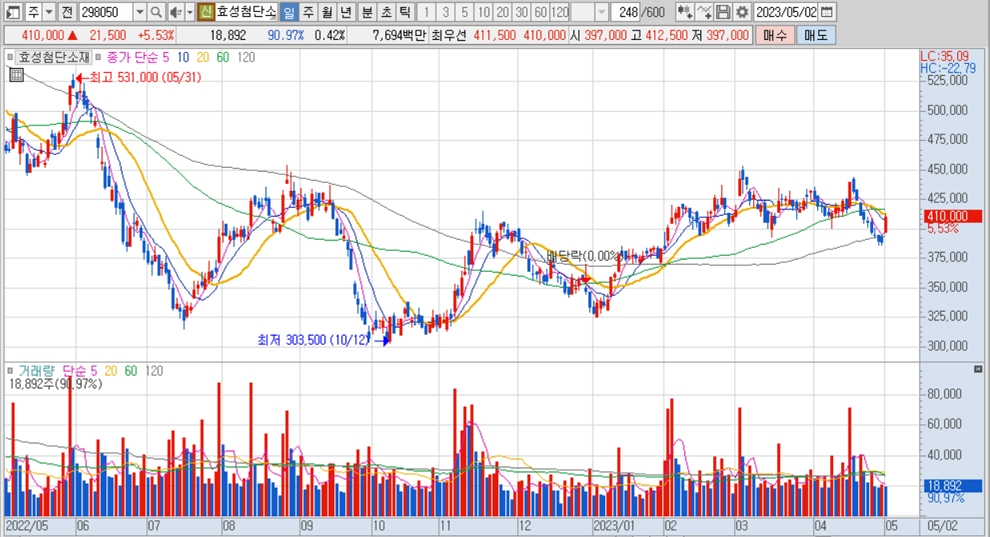Image resolution: width=990 pixels, height=537 pixels.
Task: Switch to the monthly (월) chart period
Action: click(x=326, y=12)
